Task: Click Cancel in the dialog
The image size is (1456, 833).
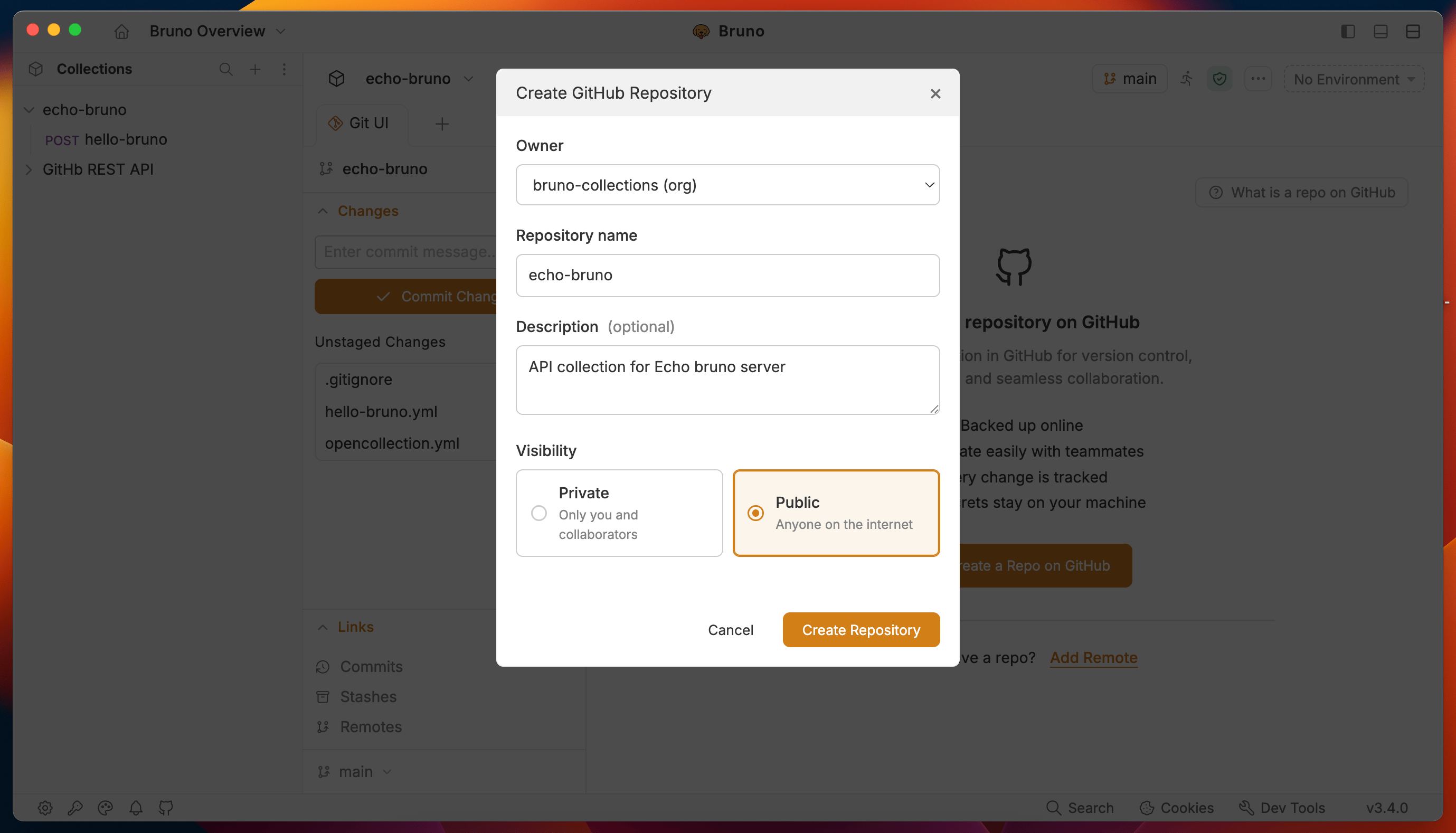Action: (x=731, y=630)
